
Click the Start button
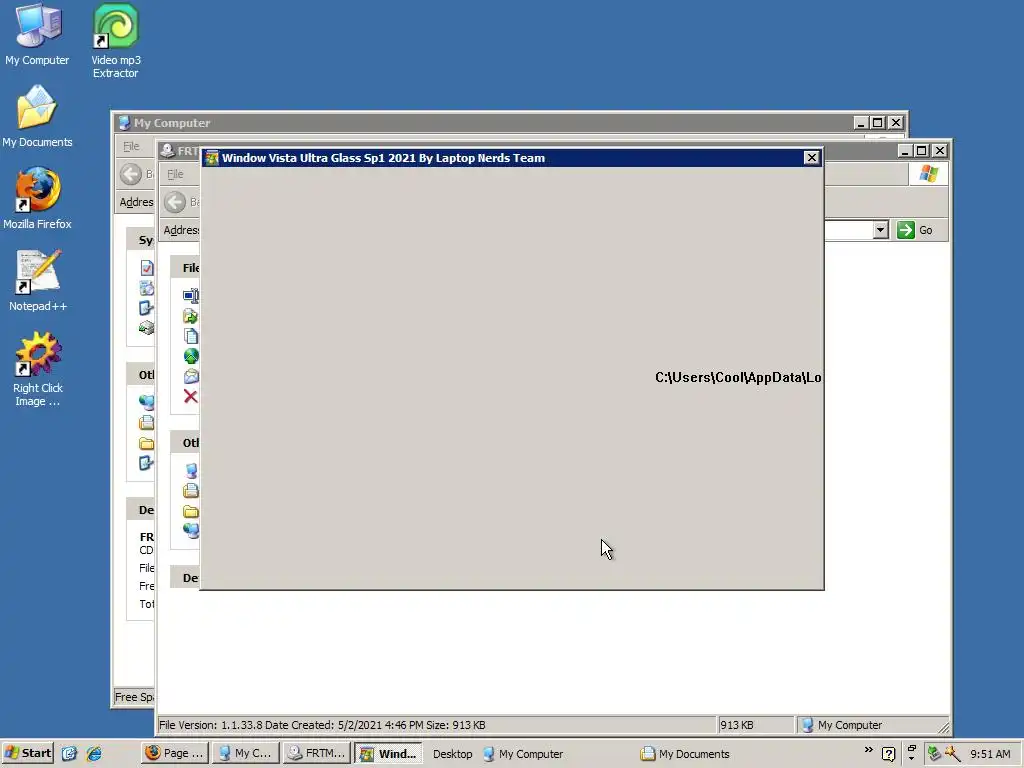point(29,753)
